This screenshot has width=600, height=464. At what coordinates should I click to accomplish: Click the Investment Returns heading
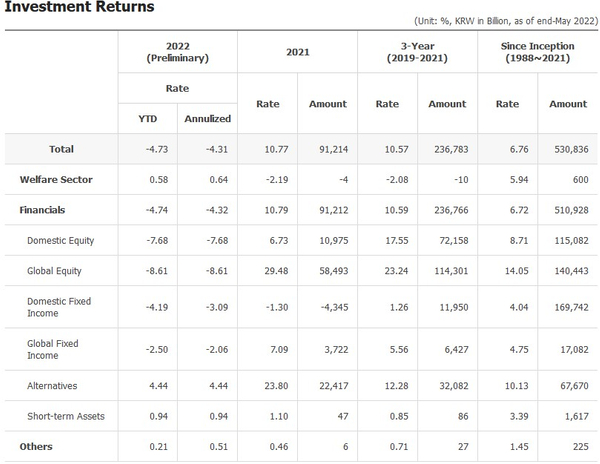79,8
